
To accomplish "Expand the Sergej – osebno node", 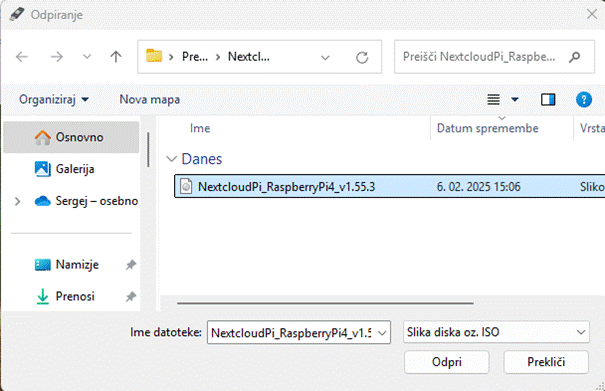I will point(17,201).
